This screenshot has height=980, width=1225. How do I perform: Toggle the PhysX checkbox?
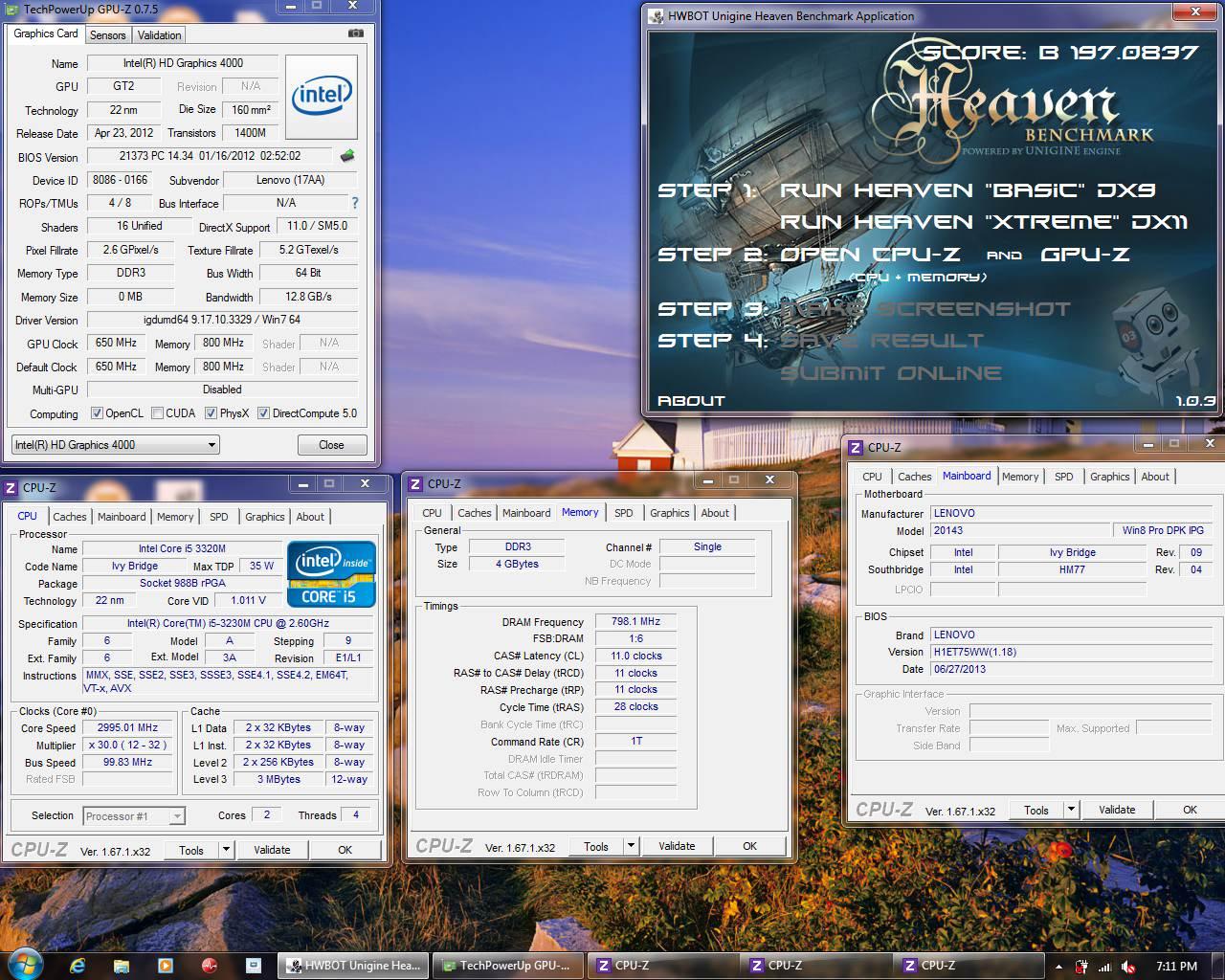pos(211,413)
